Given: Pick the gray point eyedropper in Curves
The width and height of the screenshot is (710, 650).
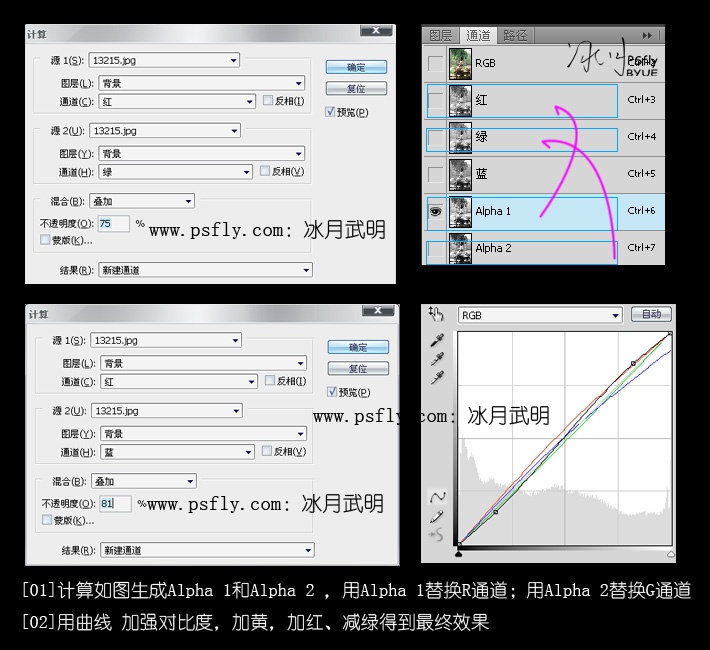Looking at the screenshot, I should tap(437, 359).
